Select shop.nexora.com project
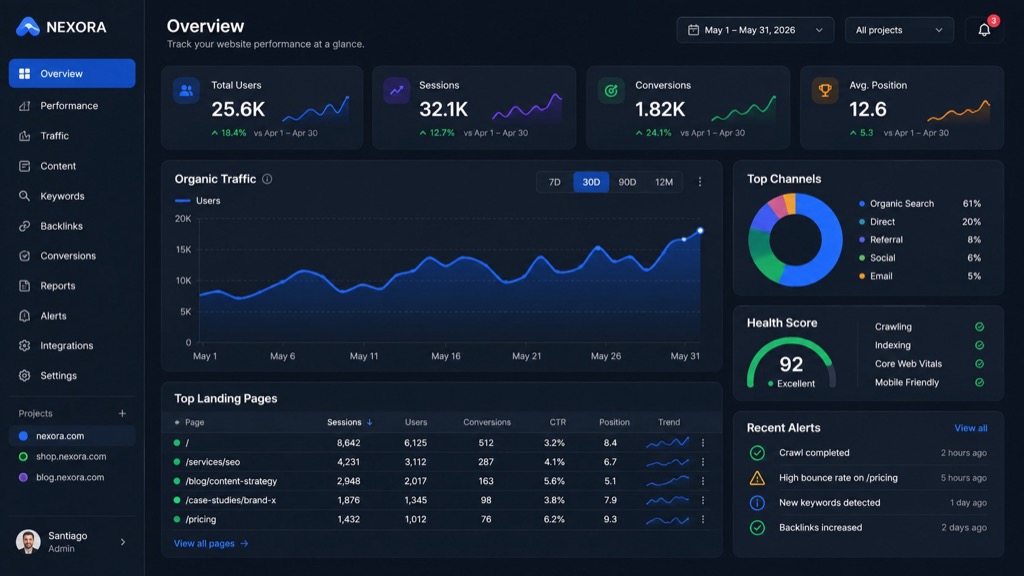This screenshot has width=1024, height=576. (x=72, y=456)
